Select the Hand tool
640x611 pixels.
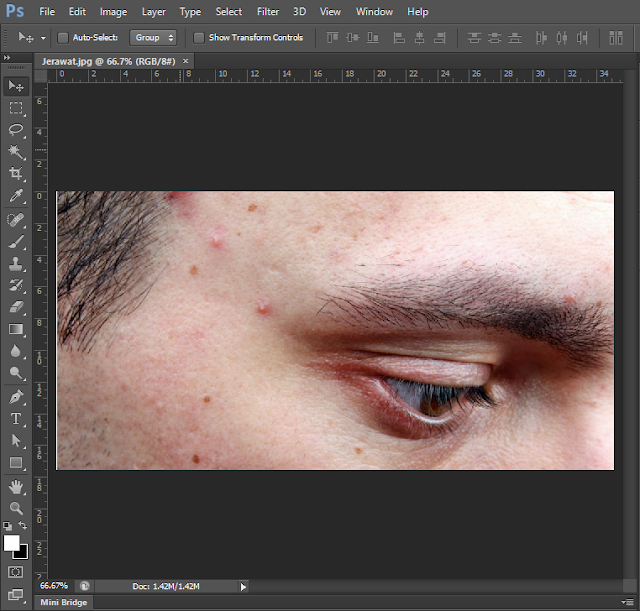point(16,487)
